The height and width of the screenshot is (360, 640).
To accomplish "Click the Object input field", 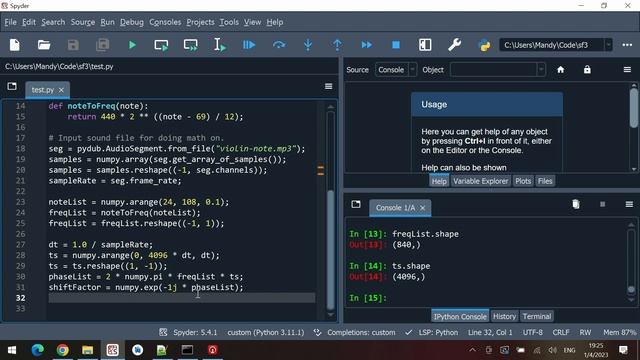I will point(493,70).
